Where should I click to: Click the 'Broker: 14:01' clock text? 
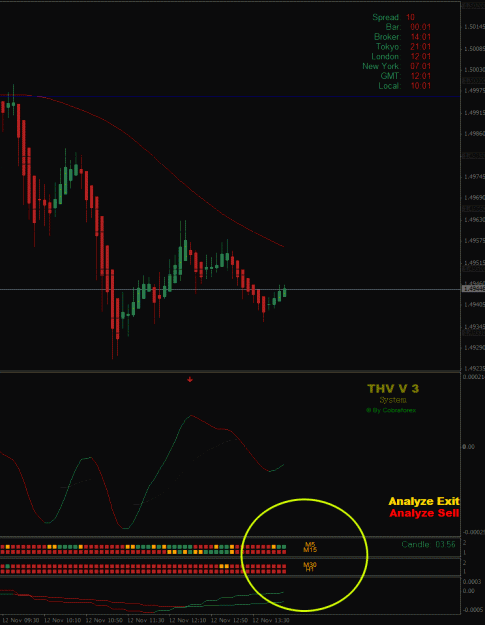(x=403, y=37)
